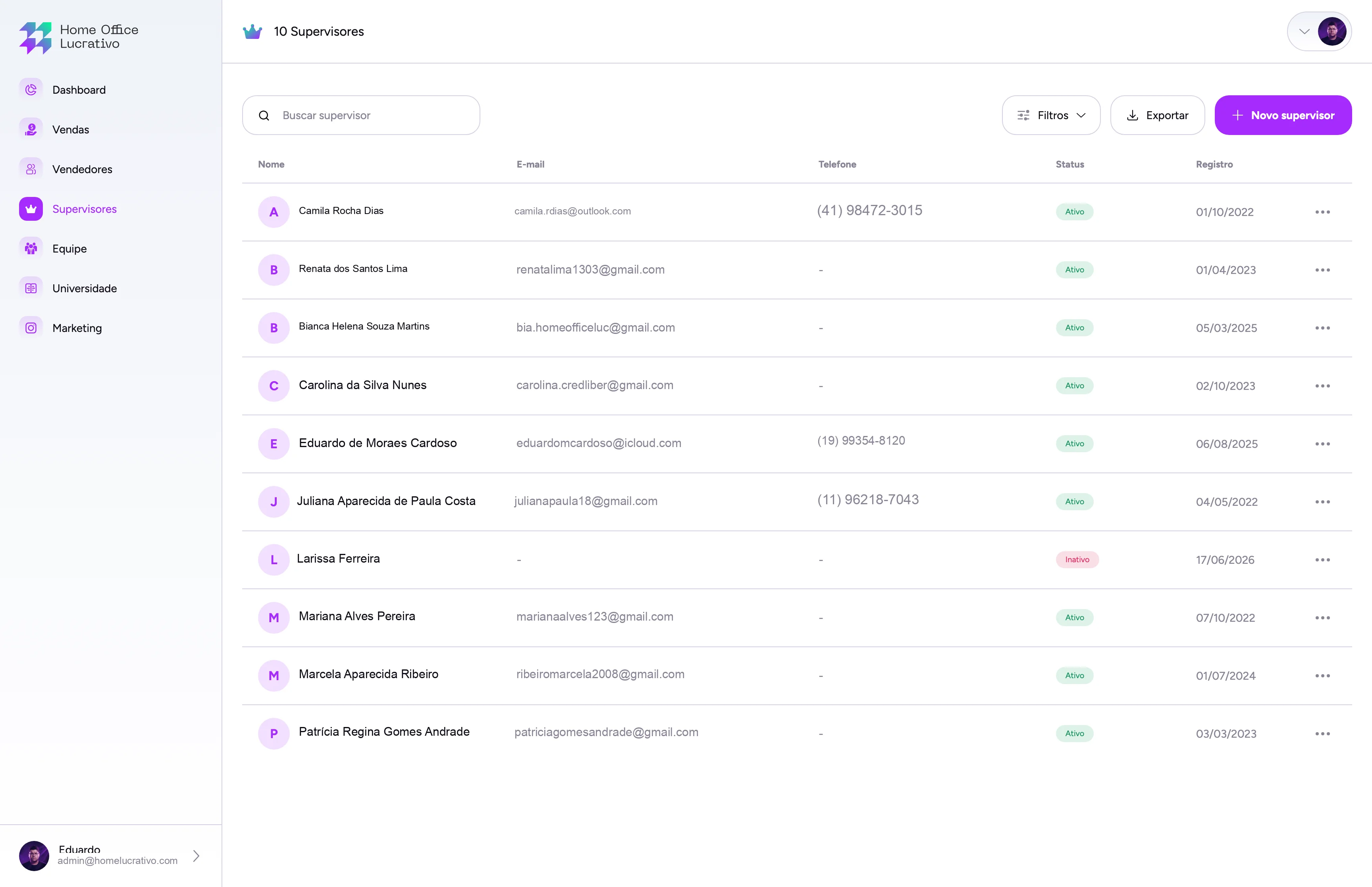This screenshot has height=887, width=1372.
Task: Open more options for Larissa Ferreira
Action: [x=1322, y=560]
